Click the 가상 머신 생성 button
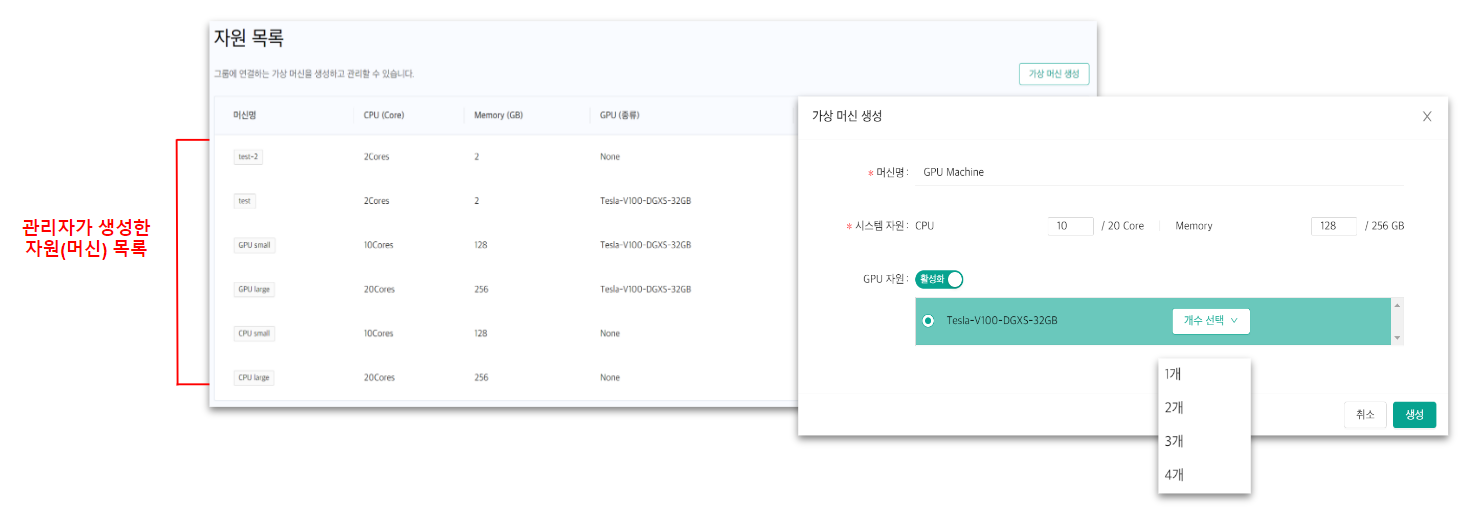The image size is (1476, 508). tap(1054, 74)
